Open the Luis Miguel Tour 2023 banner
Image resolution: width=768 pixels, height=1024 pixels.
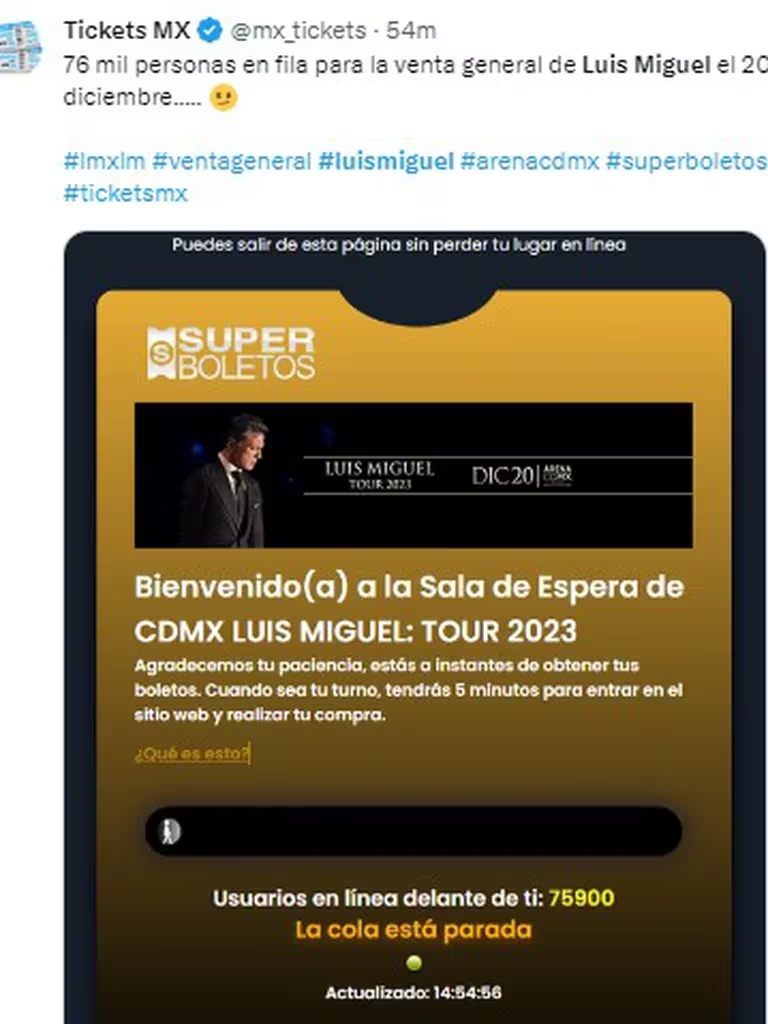pos(413,475)
